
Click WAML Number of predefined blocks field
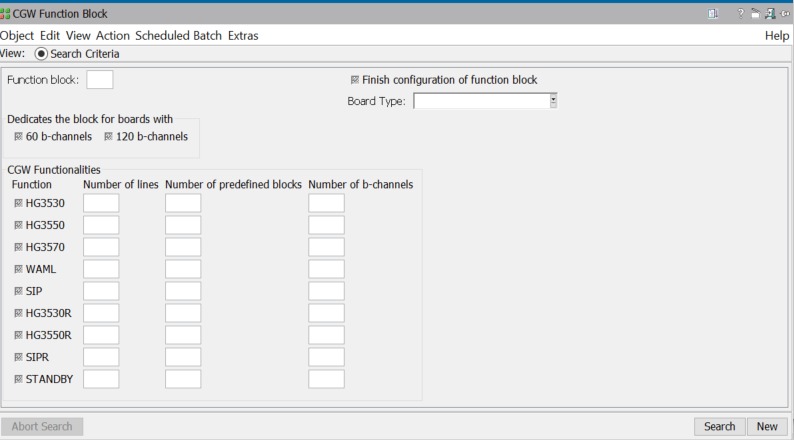coord(183,269)
